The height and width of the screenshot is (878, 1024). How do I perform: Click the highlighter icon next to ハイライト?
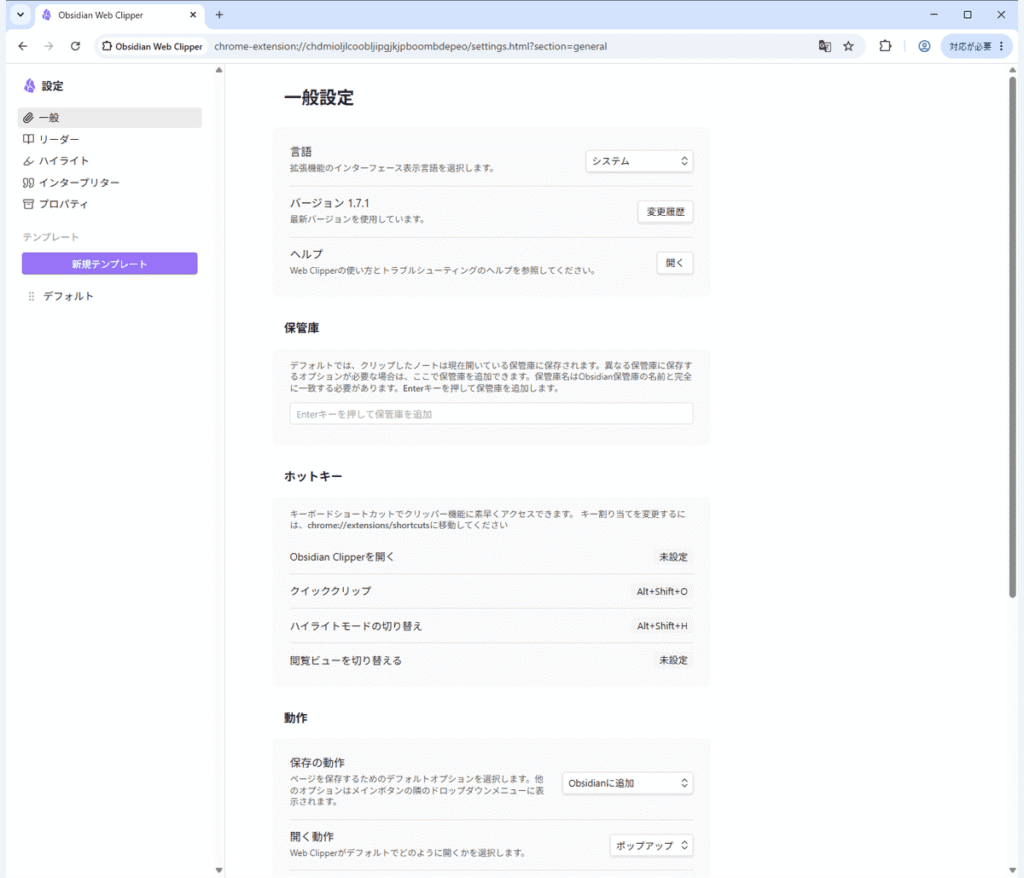pos(28,161)
